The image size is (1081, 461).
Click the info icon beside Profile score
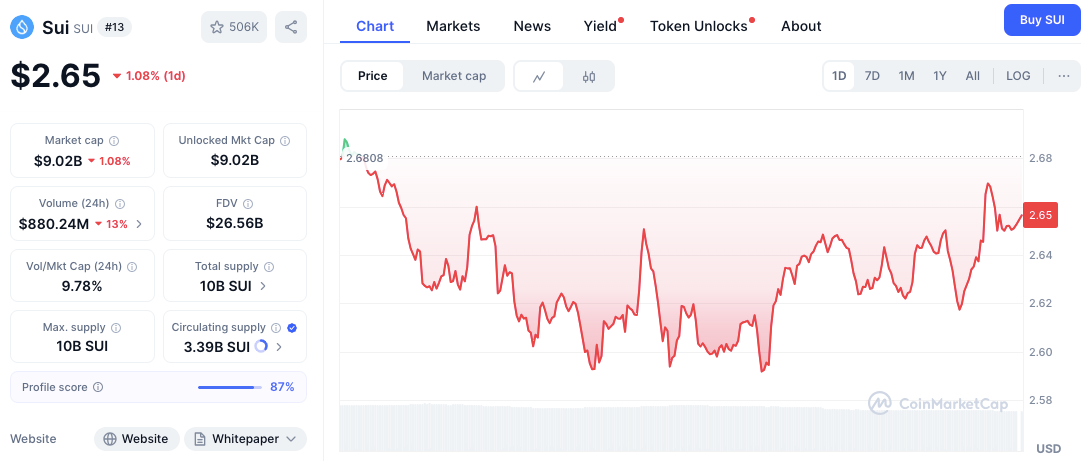[98, 387]
